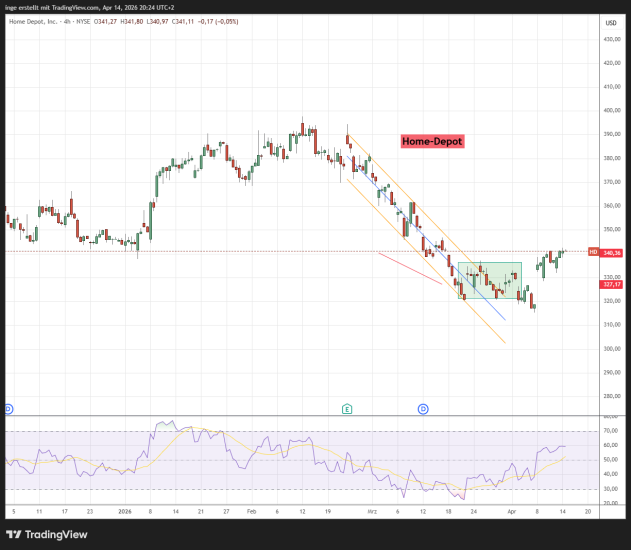Click the TradingView logo icon
This screenshot has width=631, height=550.
tap(16, 532)
